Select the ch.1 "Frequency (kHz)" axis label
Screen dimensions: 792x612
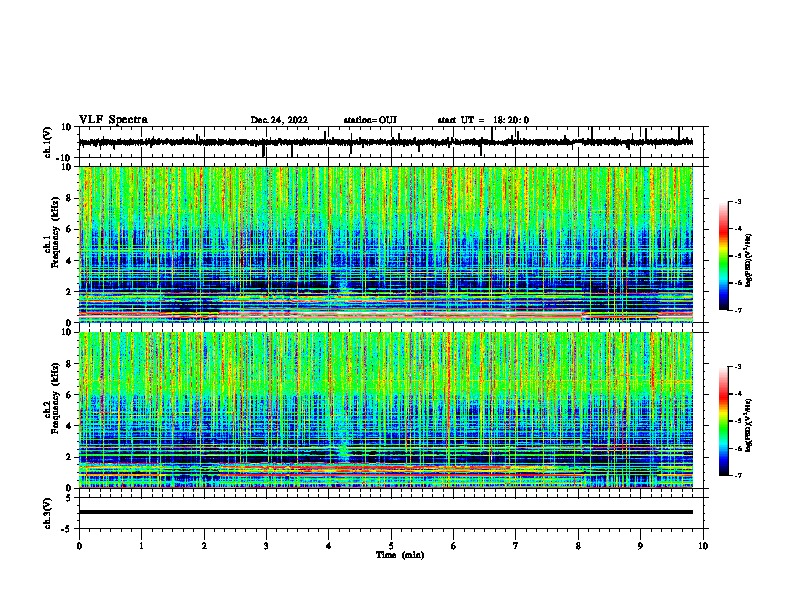point(55,232)
